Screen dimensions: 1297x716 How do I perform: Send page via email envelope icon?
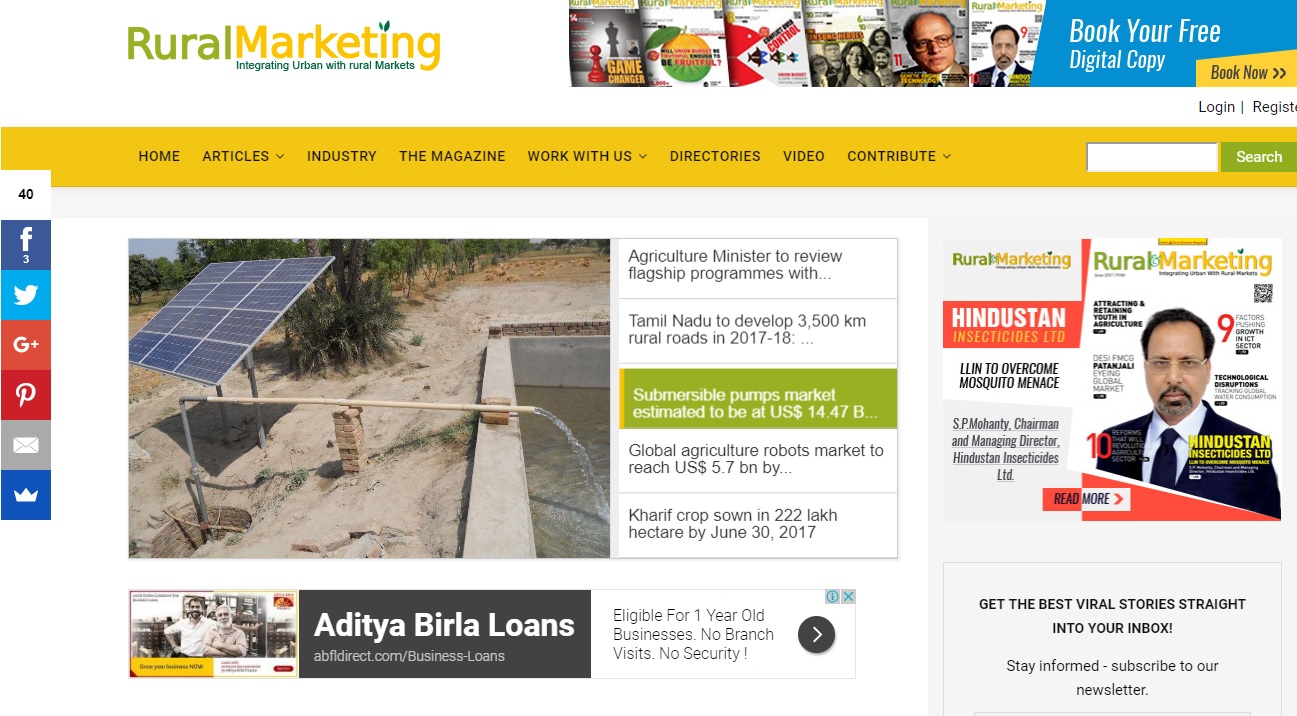25,445
